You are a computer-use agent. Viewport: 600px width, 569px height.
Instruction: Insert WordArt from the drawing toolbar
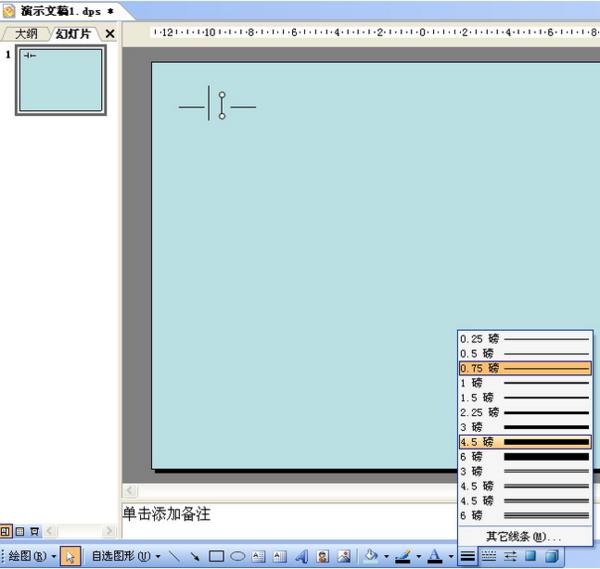tap(302, 556)
